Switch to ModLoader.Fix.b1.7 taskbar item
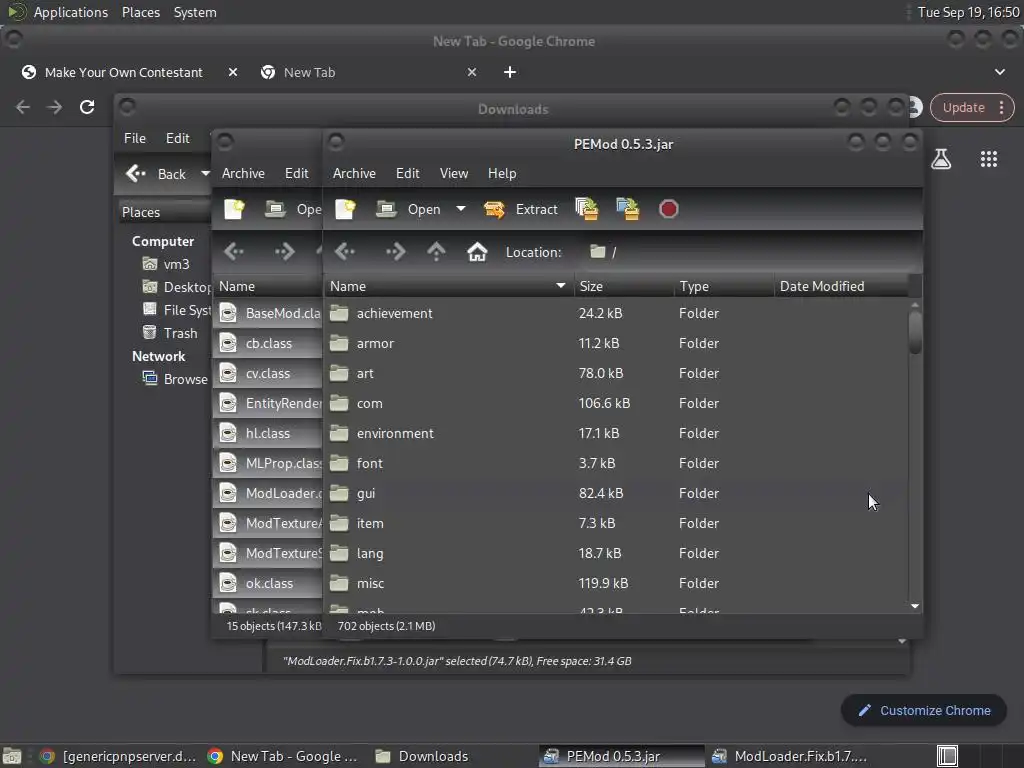This screenshot has width=1024, height=768. click(x=789, y=756)
